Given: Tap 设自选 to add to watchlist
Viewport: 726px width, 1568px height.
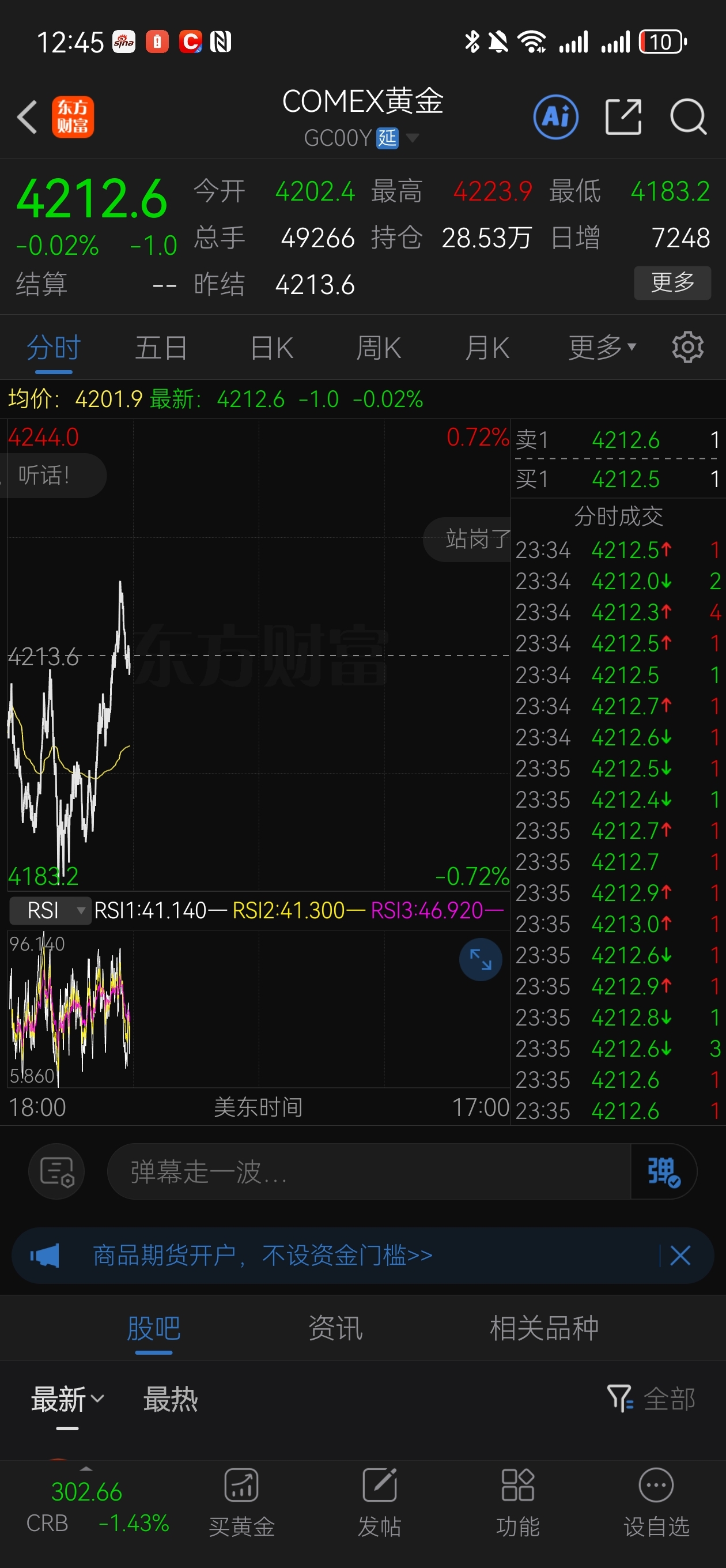Looking at the screenshot, I should (656, 1502).
